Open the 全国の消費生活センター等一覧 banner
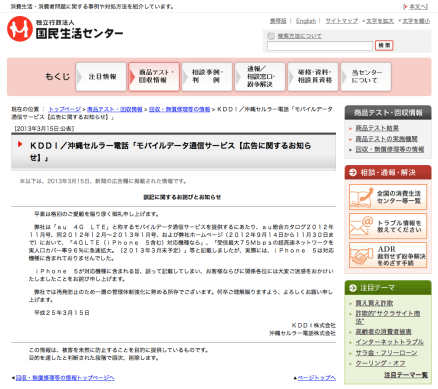The width and height of the screenshot is (438, 389). coord(388,197)
